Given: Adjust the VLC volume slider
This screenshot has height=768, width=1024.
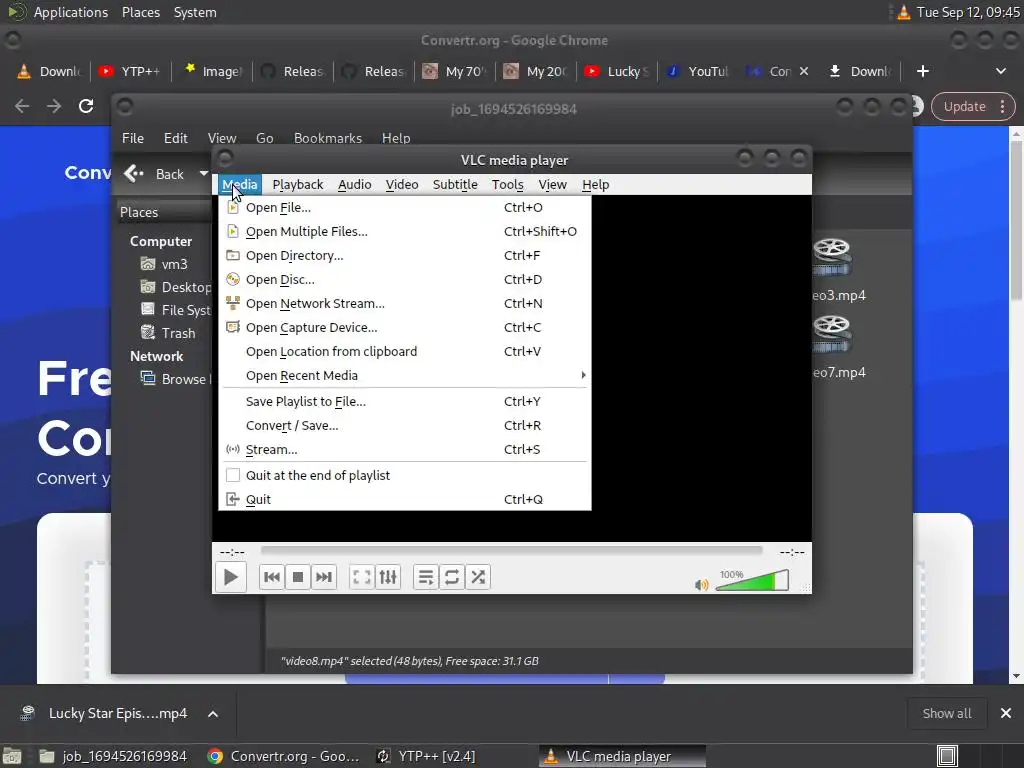Looking at the screenshot, I should (752, 580).
